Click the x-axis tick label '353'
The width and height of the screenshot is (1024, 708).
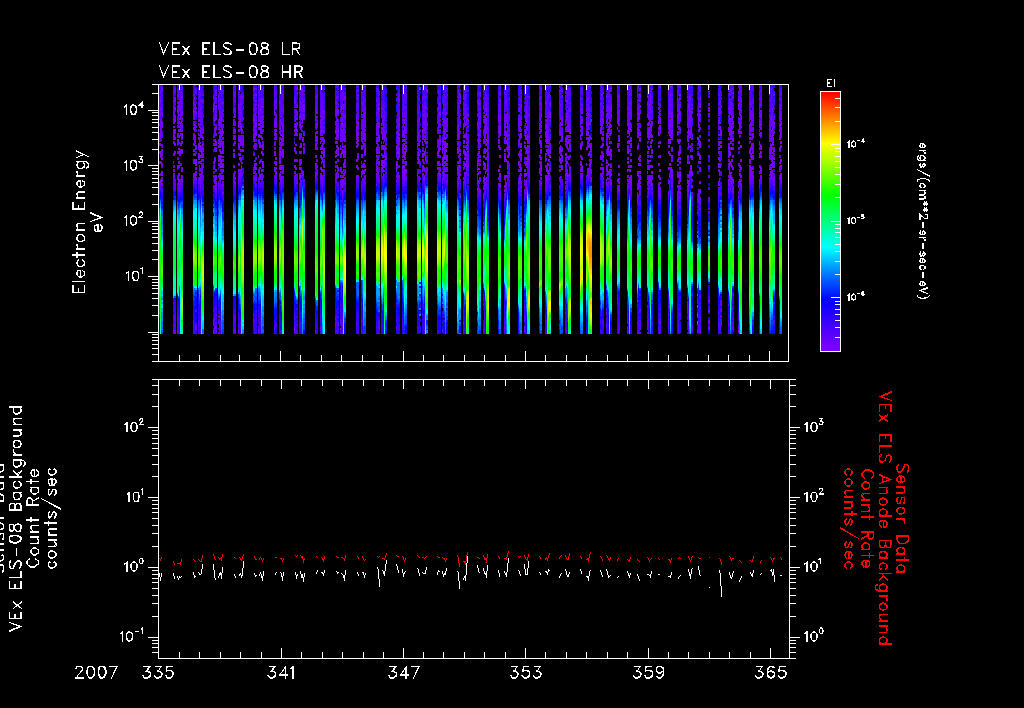coord(526,673)
